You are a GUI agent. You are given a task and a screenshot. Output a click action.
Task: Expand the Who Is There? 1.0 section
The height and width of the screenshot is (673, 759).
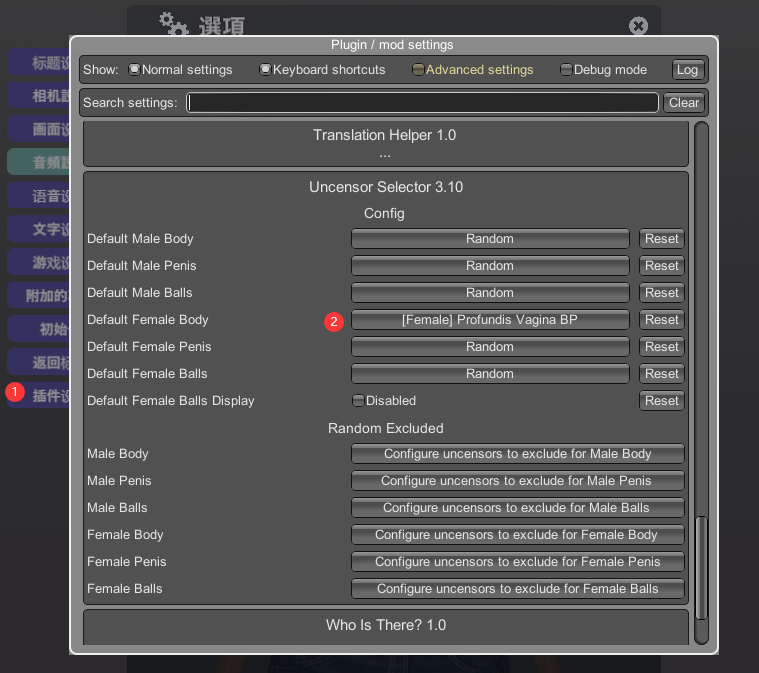(385, 625)
